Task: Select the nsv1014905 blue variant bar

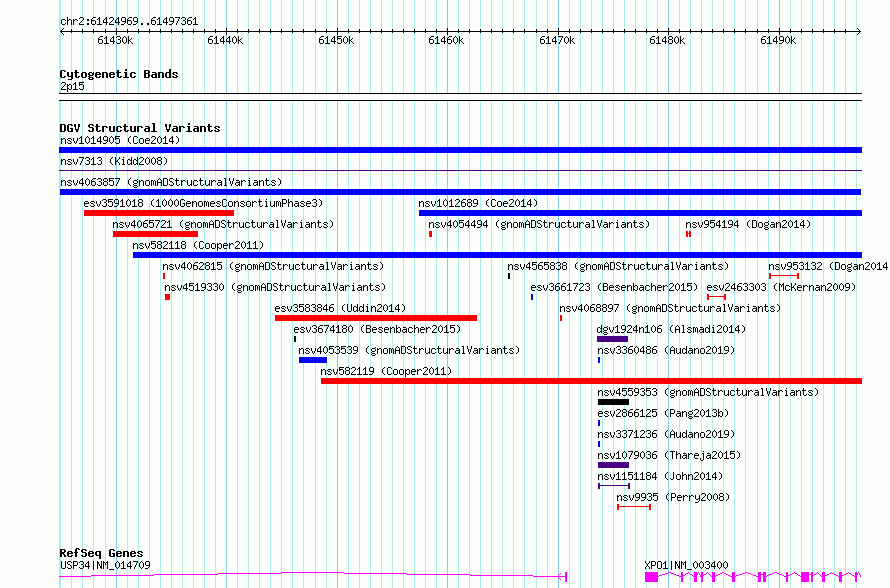Action: click(460, 150)
